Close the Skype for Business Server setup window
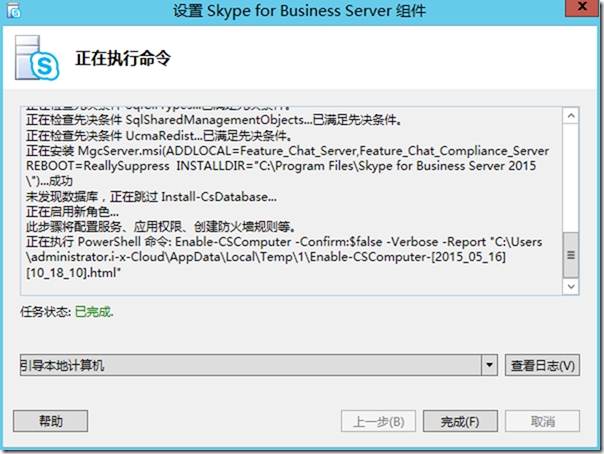The image size is (604, 454). coord(582,7)
